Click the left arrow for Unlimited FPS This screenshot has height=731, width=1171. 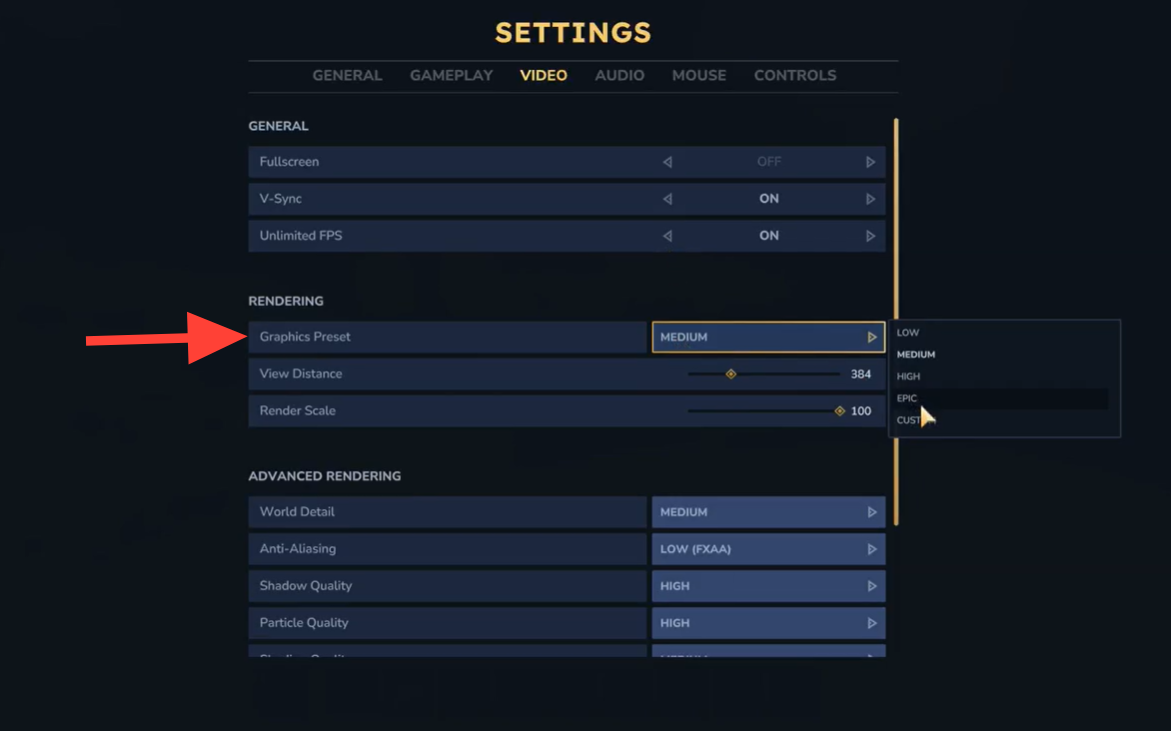coord(667,236)
